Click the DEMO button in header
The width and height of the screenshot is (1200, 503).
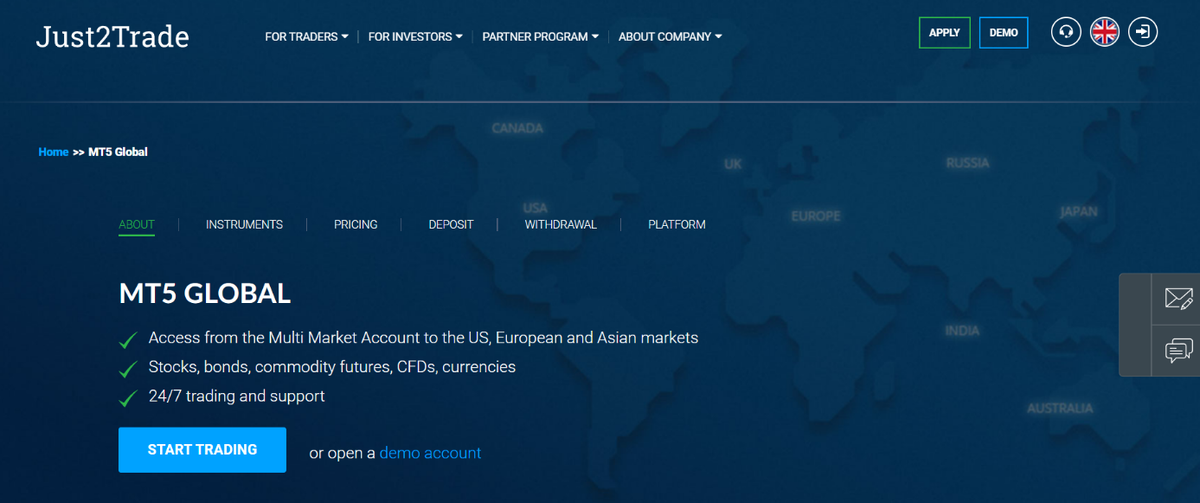click(x=1004, y=32)
